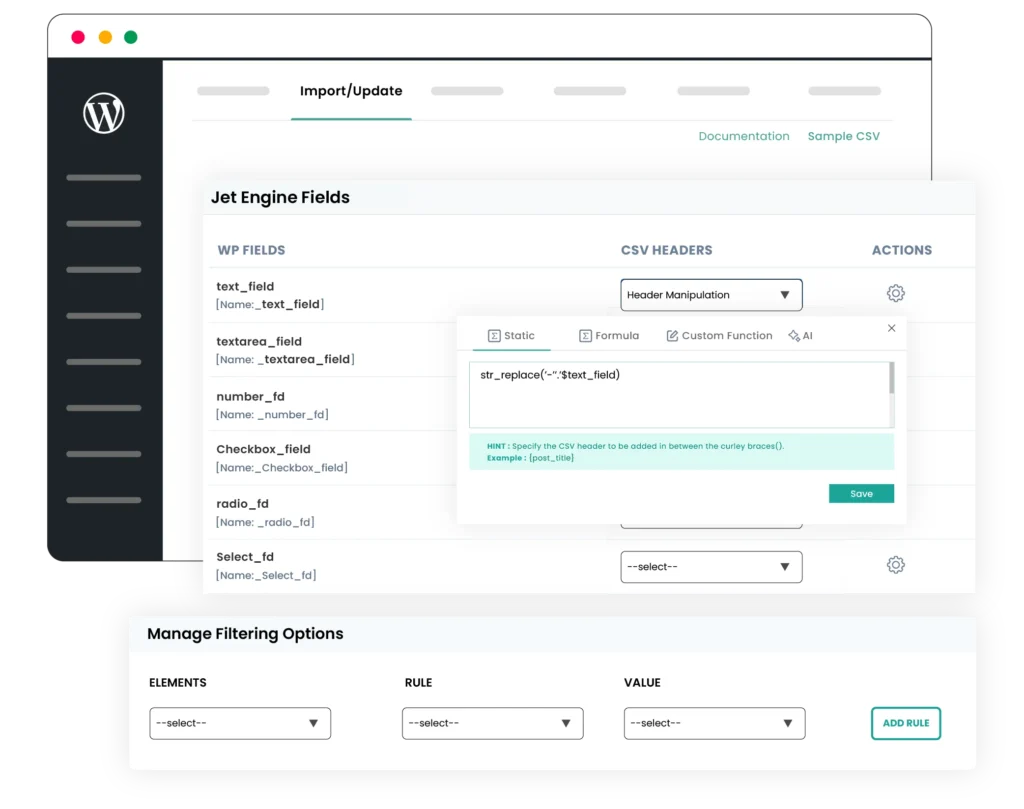Open the ELEMENTS select dropdown

pyautogui.click(x=240, y=723)
